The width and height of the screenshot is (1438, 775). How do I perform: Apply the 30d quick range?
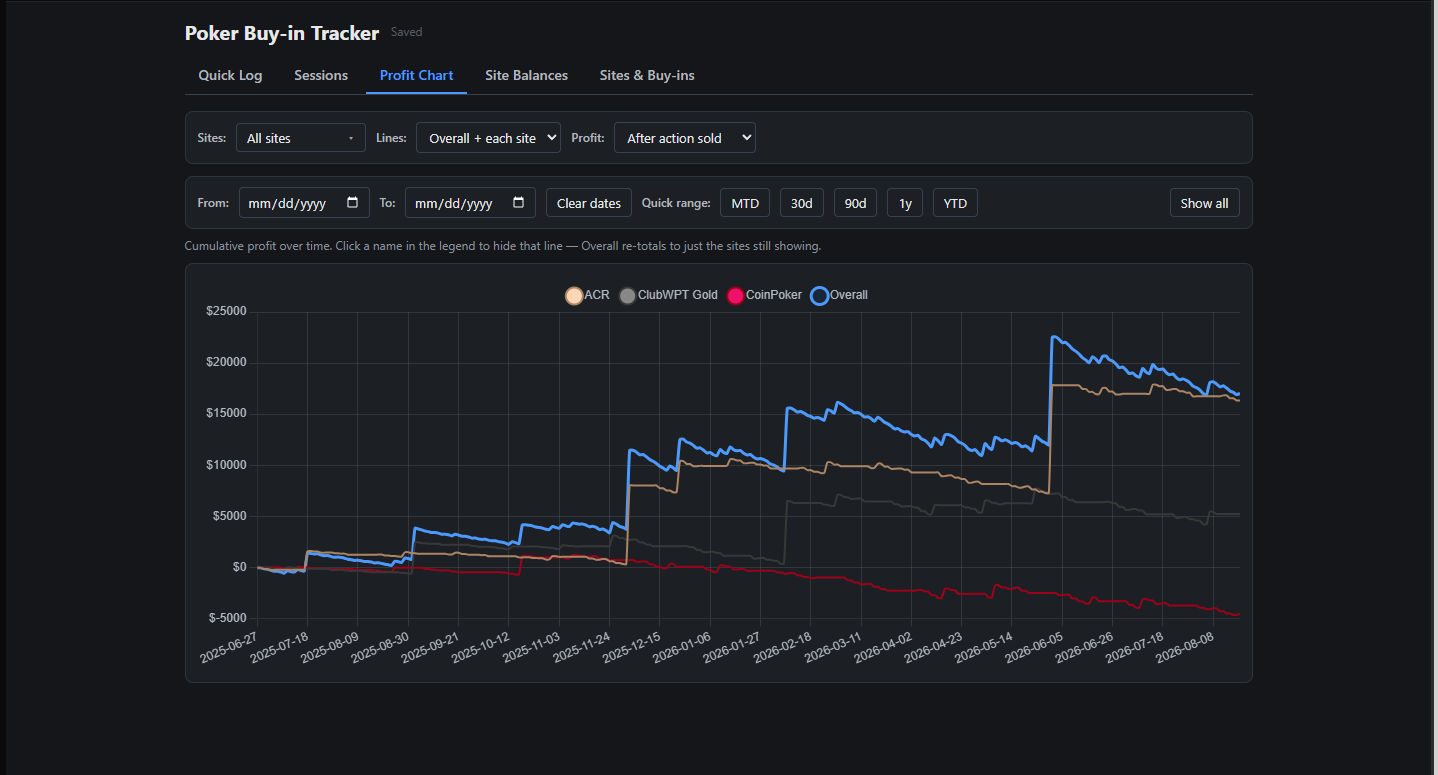pos(802,203)
